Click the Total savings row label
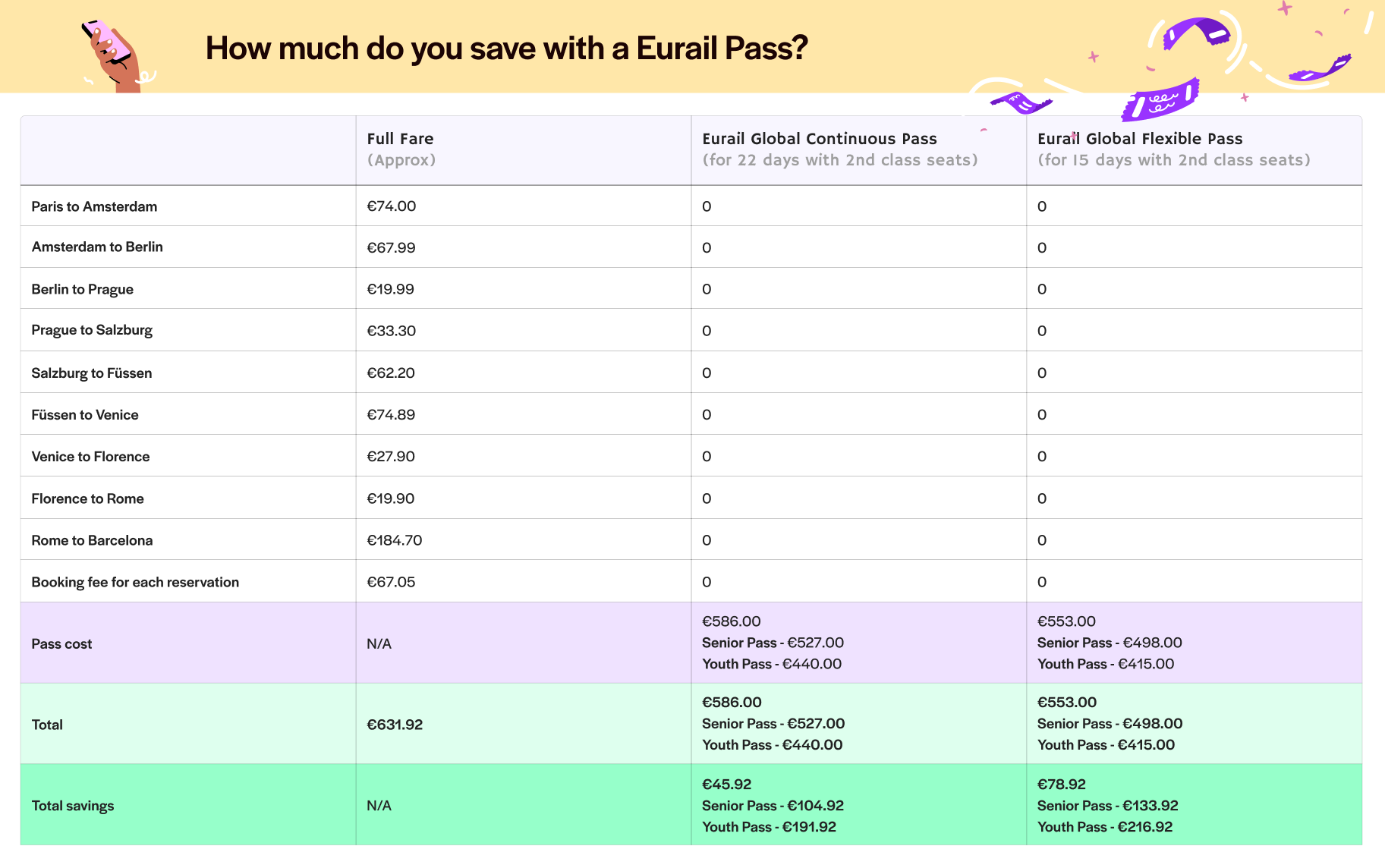1385x868 pixels. tap(72, 805)
